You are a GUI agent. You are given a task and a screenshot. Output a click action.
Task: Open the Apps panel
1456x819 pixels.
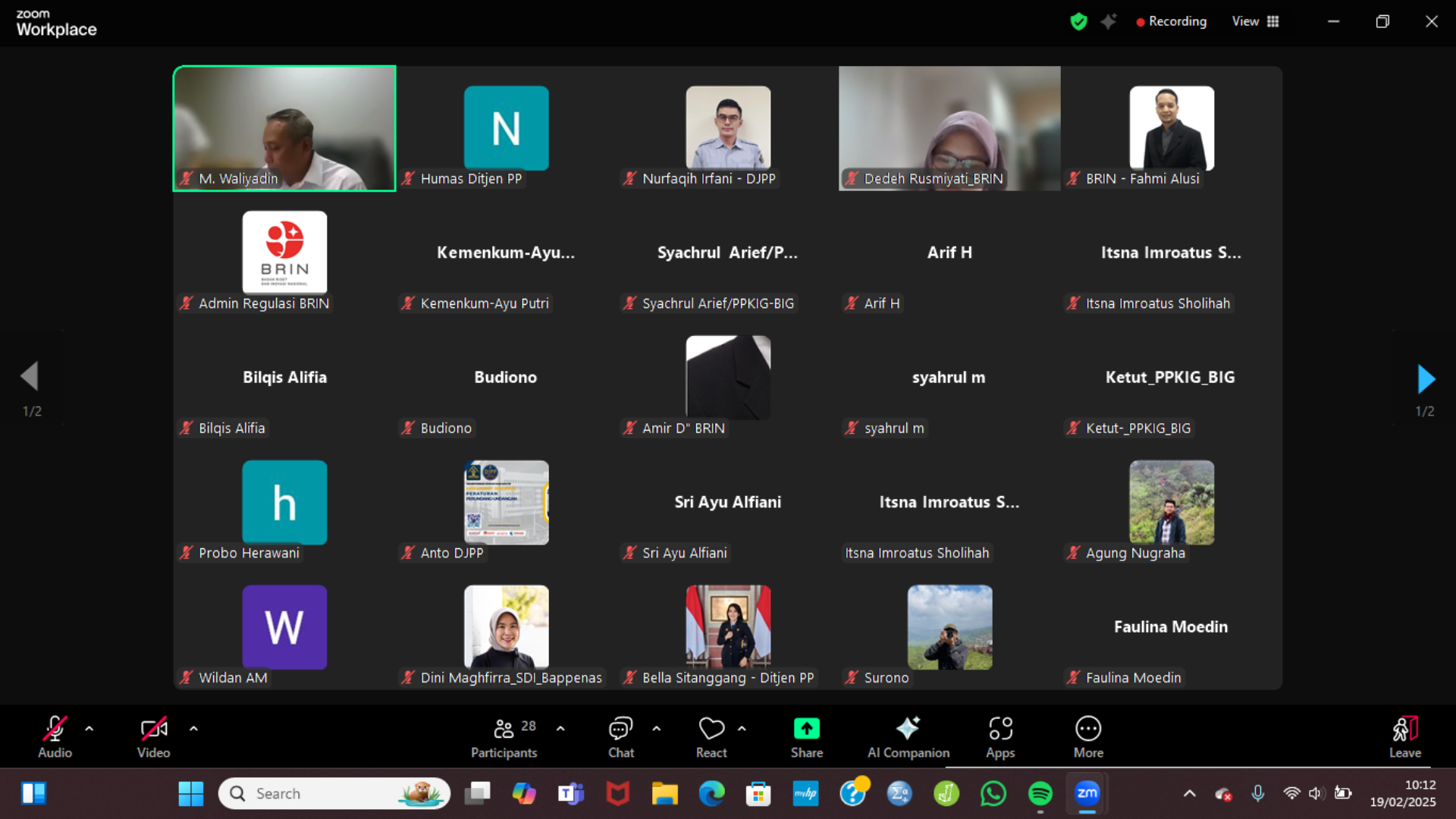tap(1000, 736)
